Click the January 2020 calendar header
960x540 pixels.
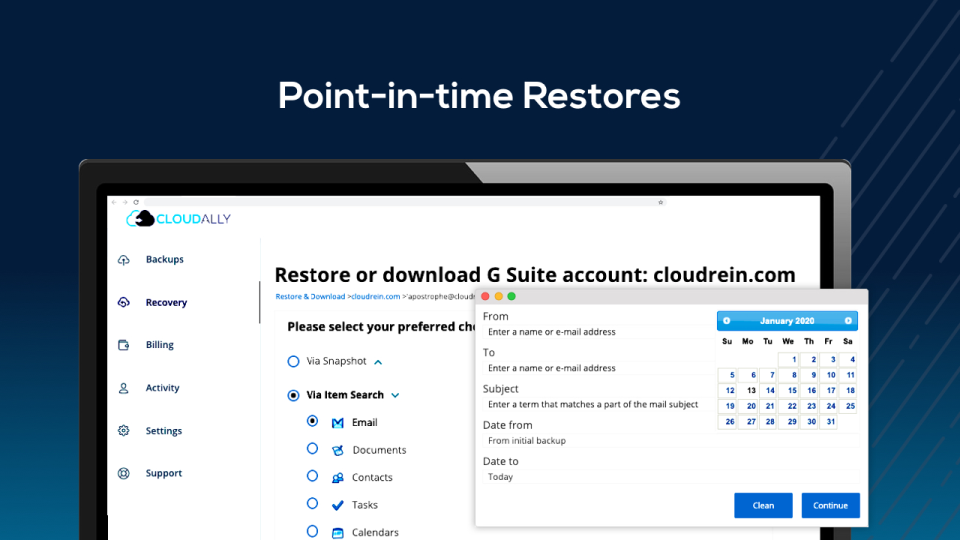tap(787, 321)
